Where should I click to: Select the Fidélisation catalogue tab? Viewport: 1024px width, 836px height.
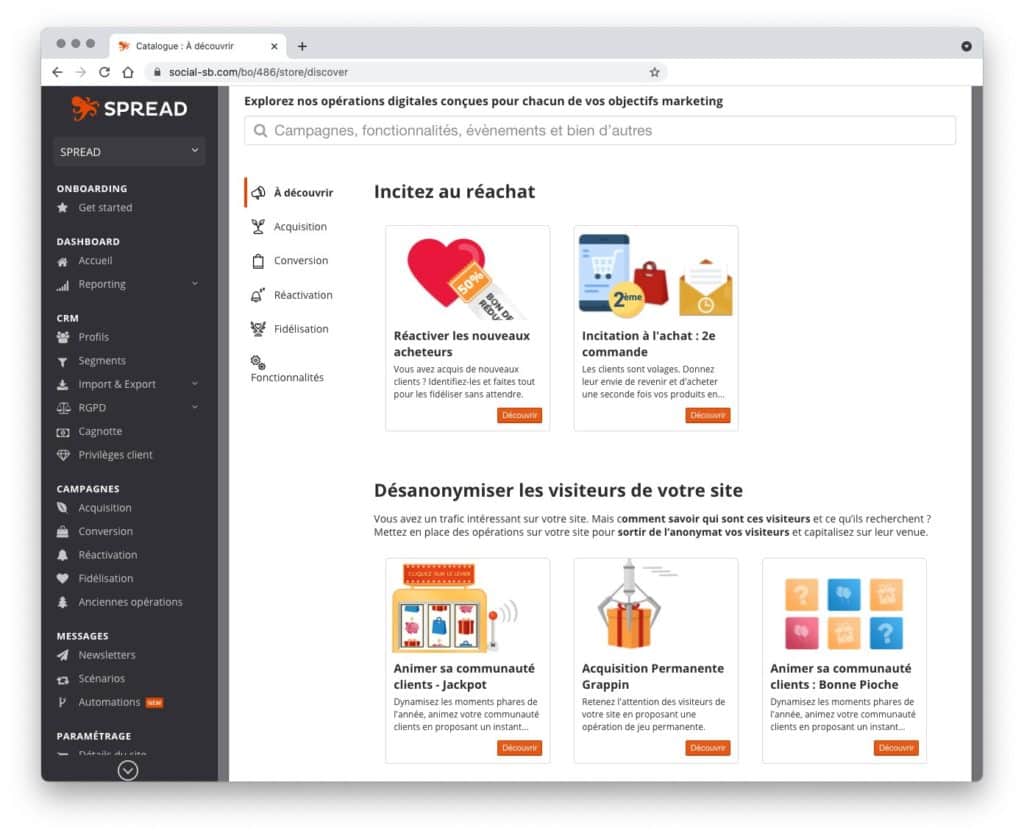tap(290, 329)
